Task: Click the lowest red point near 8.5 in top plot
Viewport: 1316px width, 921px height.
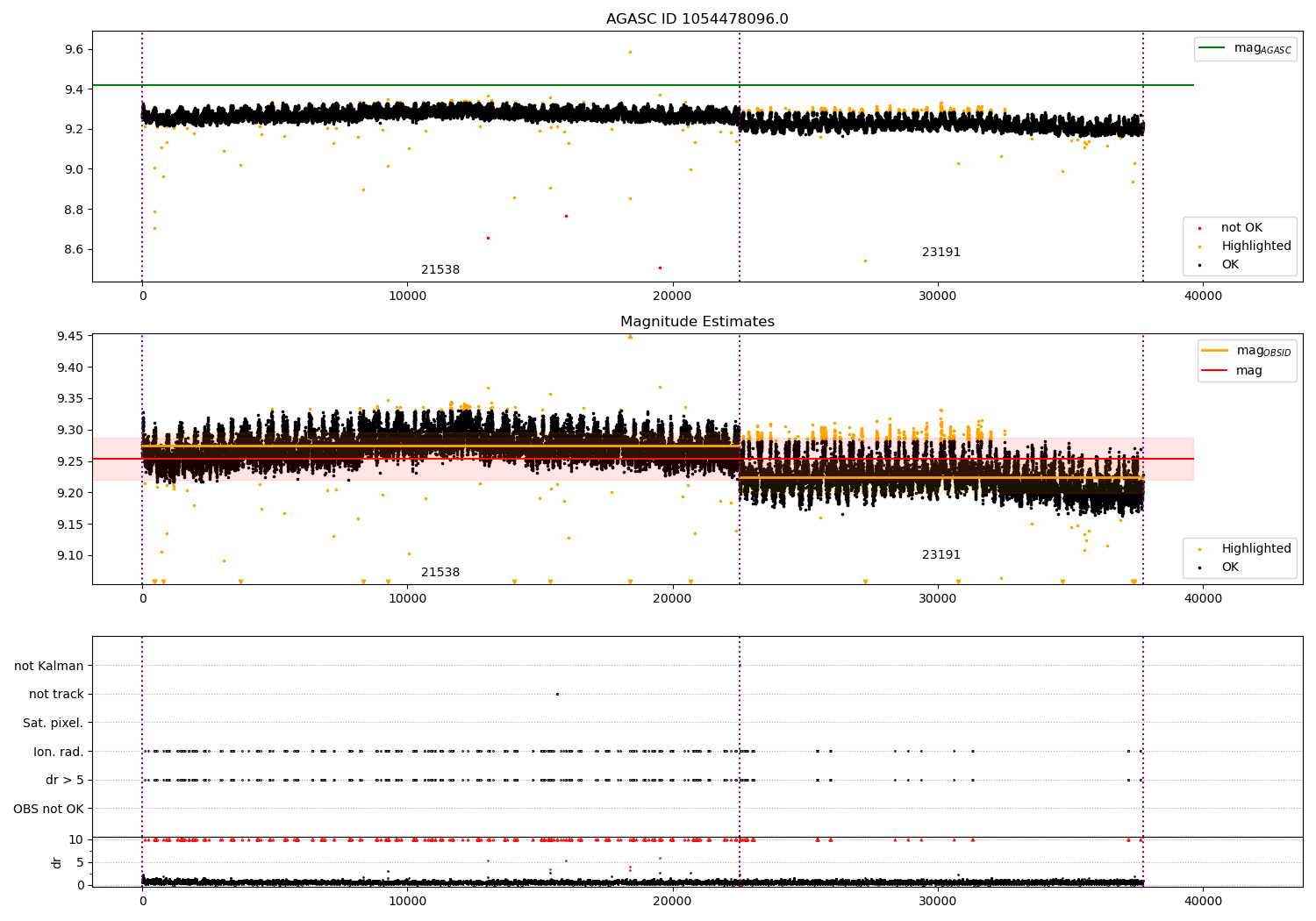Action: 660,268
